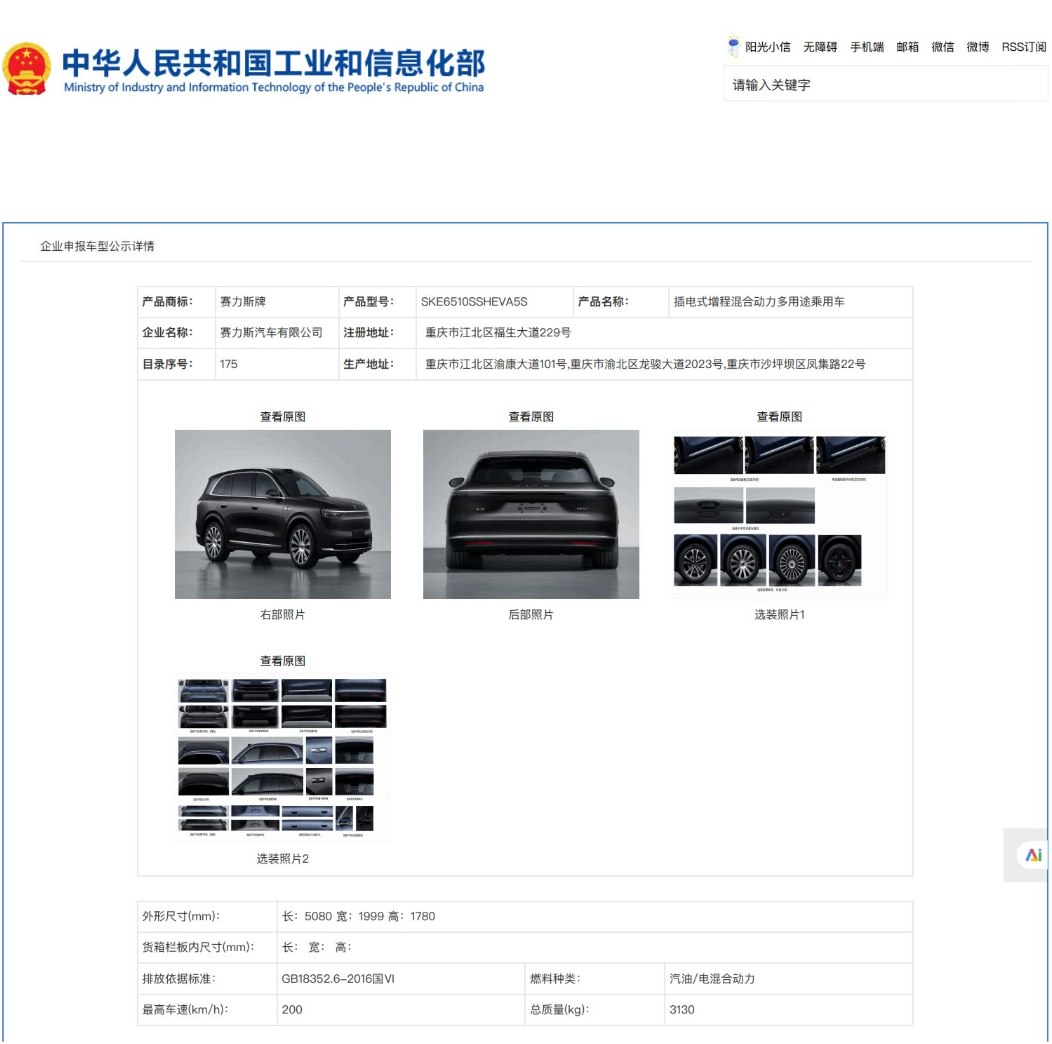Image resolution: width=1052 pixels, height=1044 pixels.
Task: Open the 后部照片 rear view thumbnail
Action: tap(531, 514)
